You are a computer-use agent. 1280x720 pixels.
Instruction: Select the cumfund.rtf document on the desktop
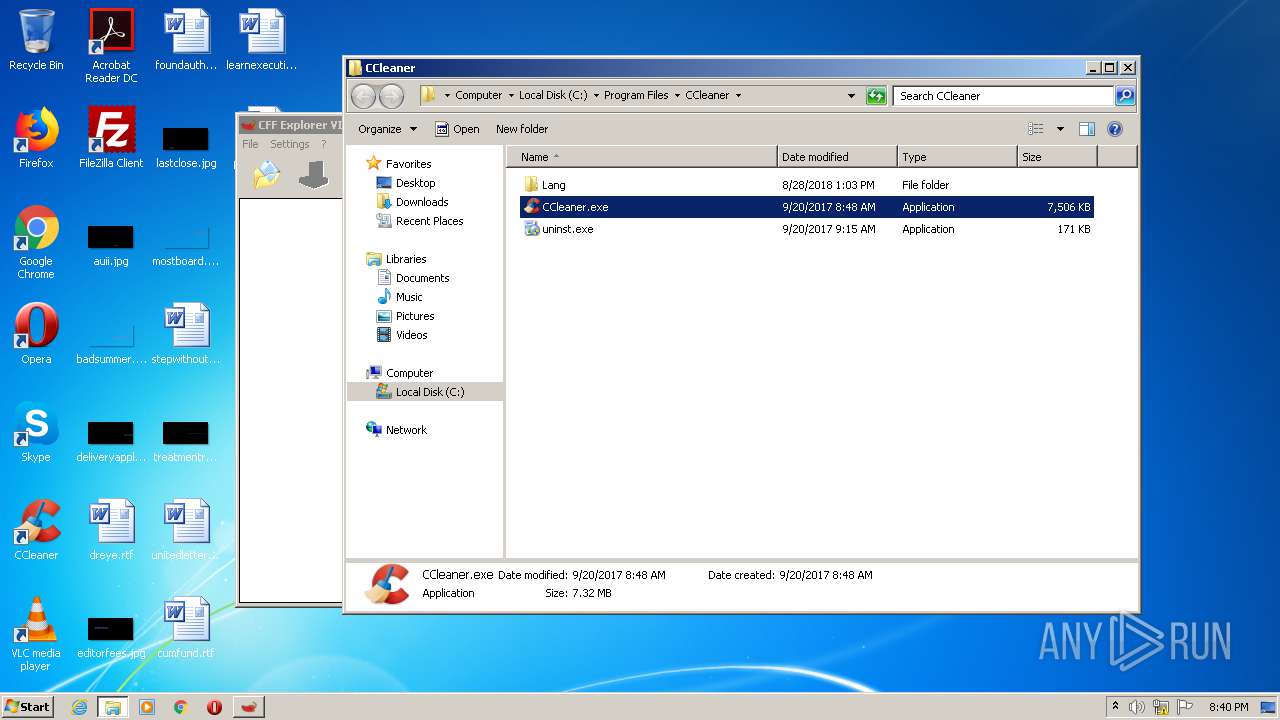tap(186, 628)
